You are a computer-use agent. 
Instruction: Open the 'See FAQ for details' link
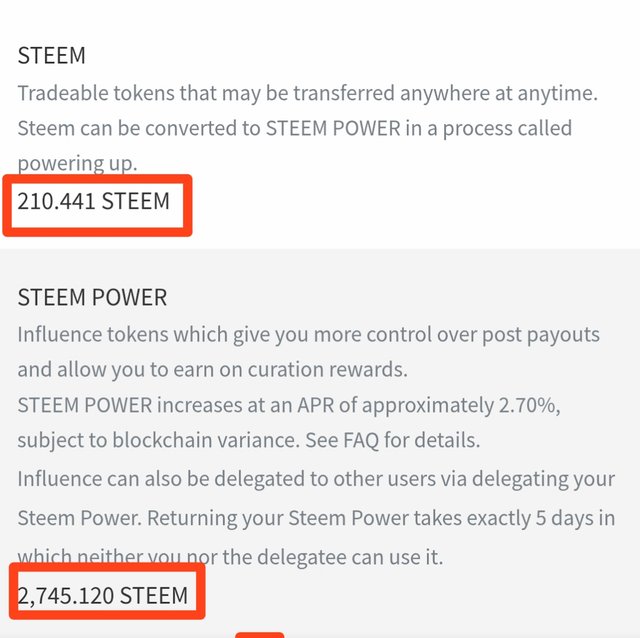[x=393, y=440]
